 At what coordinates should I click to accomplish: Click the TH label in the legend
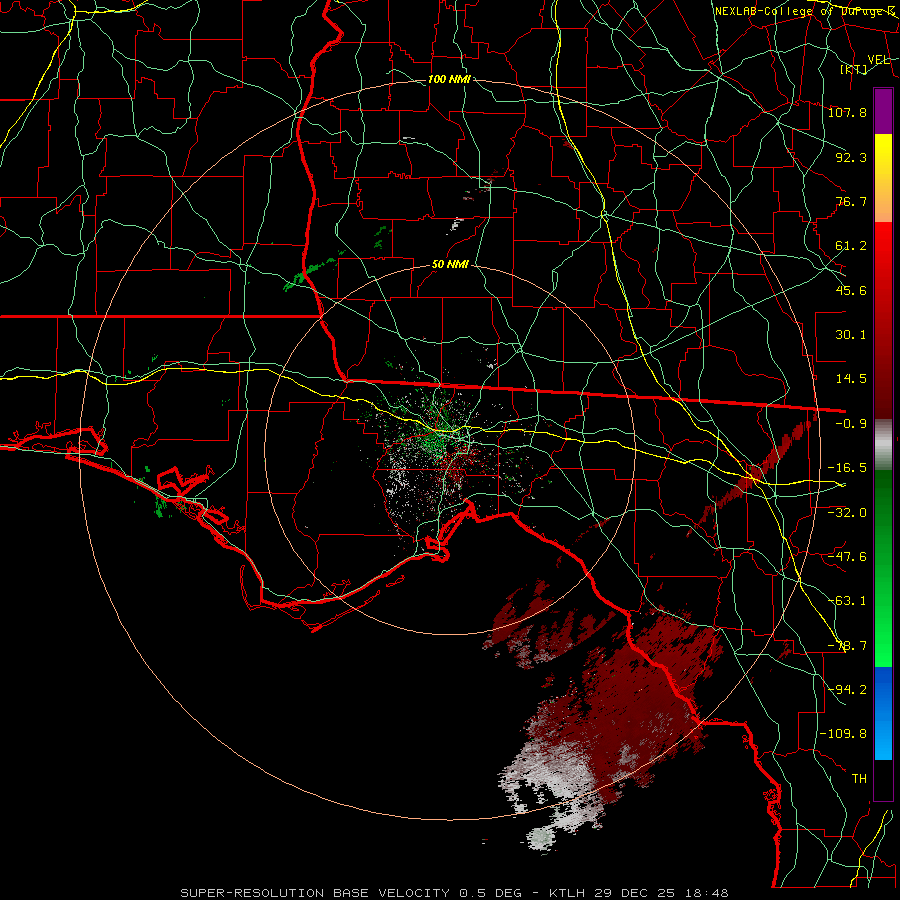point(859,779)
